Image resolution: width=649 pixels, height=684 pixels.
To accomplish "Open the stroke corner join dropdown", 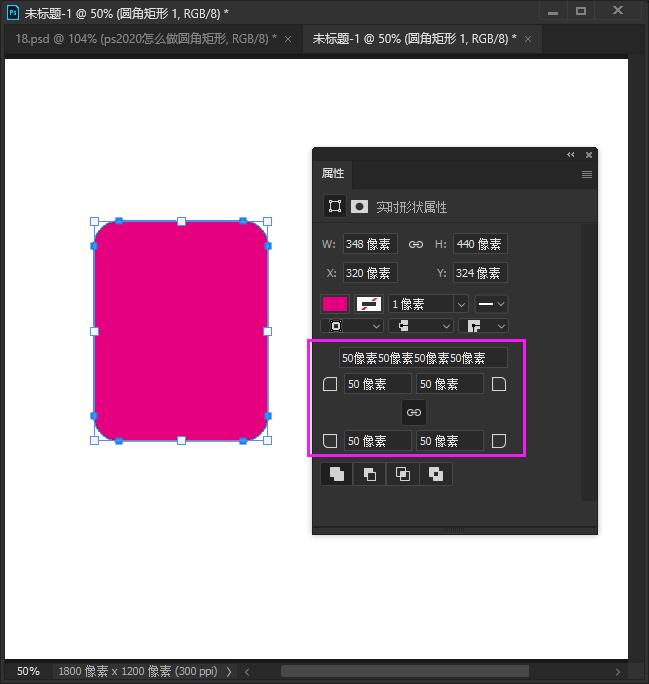I will coord(483,326).
